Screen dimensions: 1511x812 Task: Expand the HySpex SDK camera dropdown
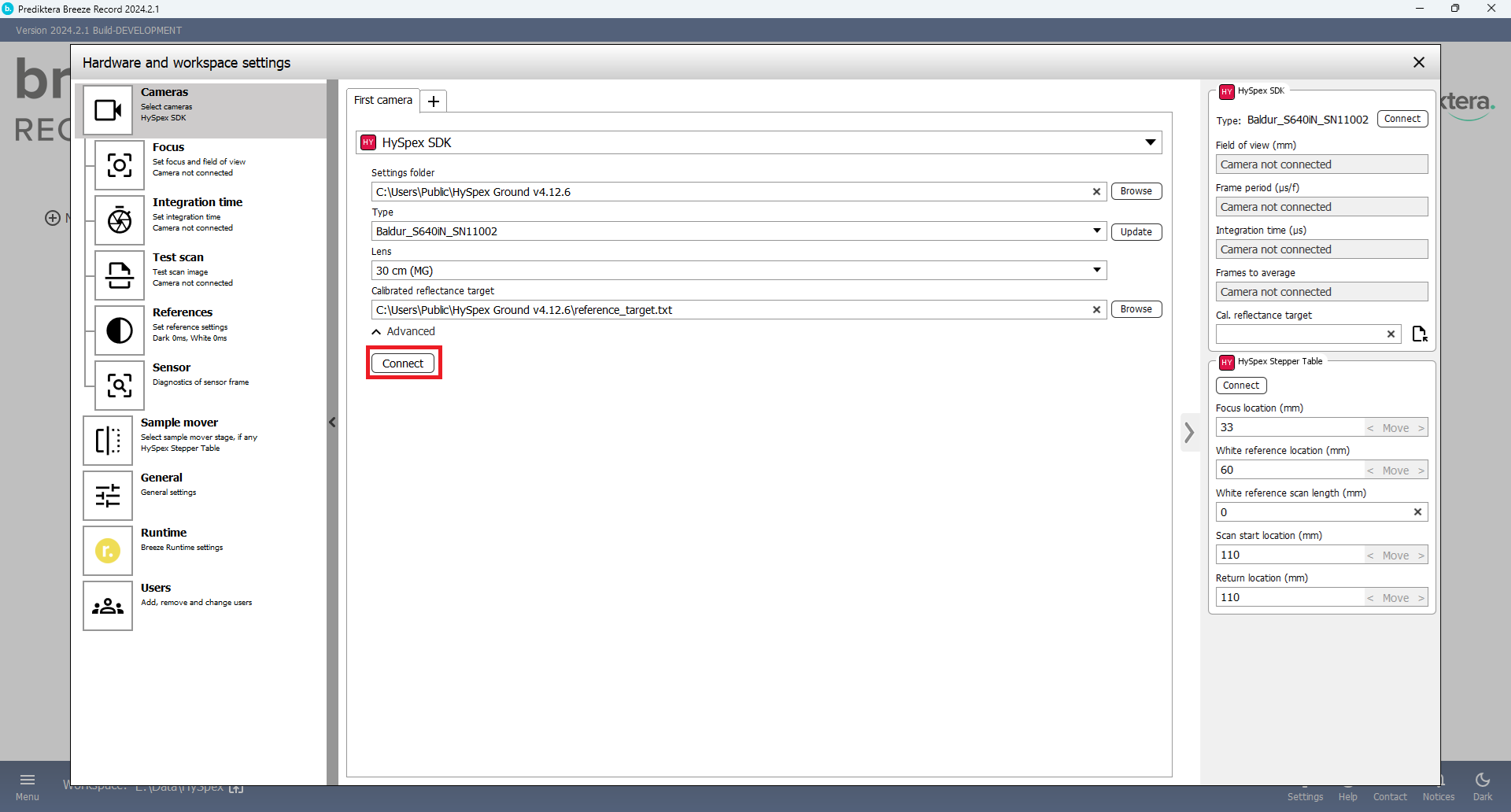(1150, 142)
